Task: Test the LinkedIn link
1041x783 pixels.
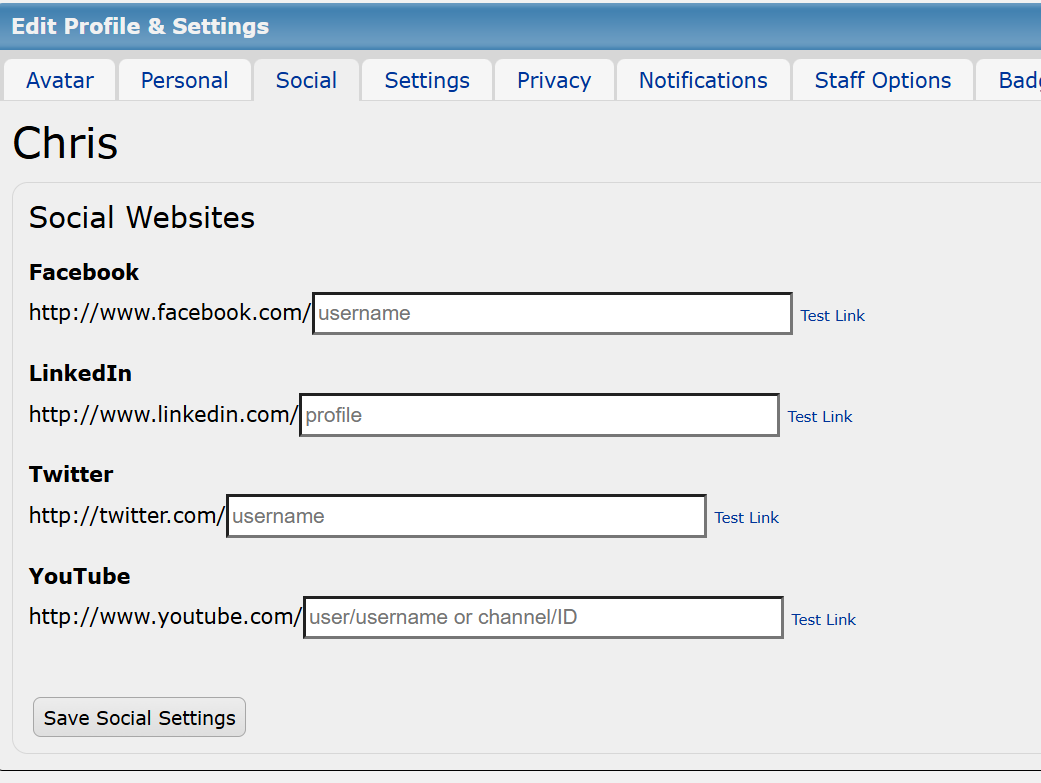Action: (820, 416)
